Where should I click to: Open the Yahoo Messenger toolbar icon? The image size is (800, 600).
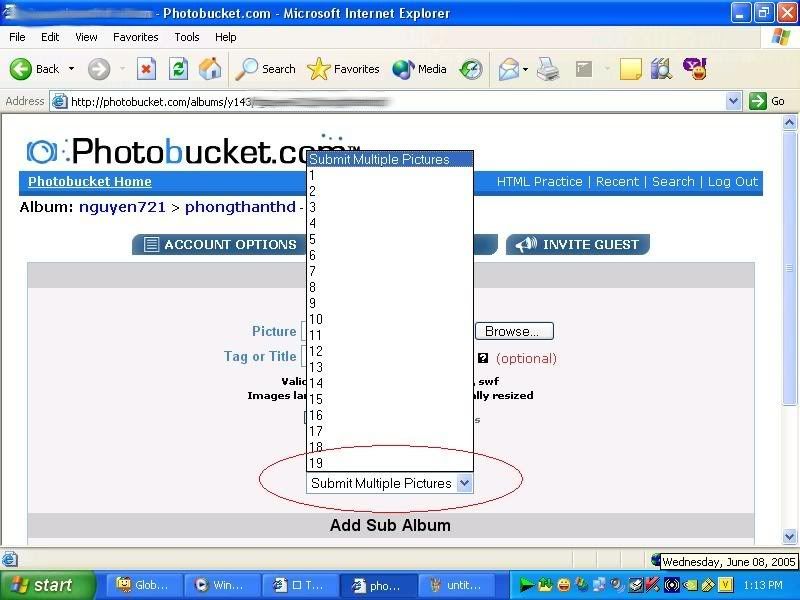pyautogui.click(x=695, y=69)
